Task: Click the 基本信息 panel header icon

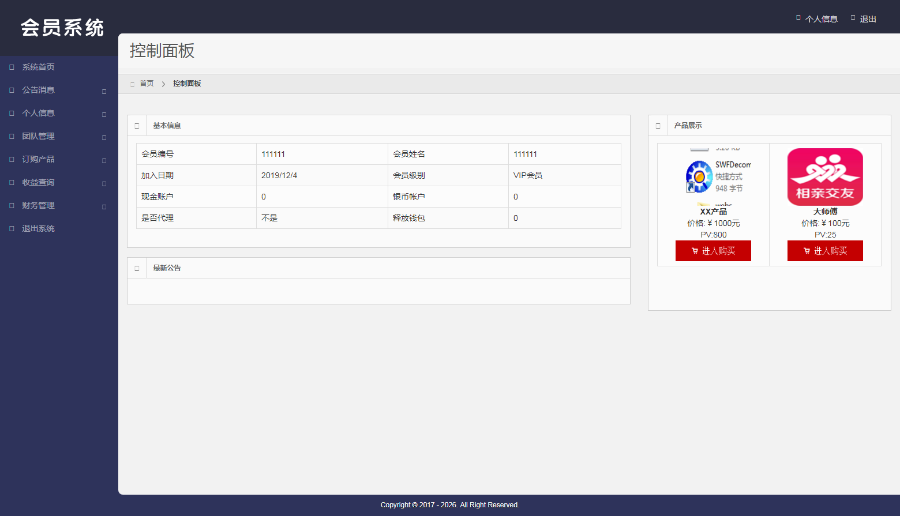Action: point(137,126)
